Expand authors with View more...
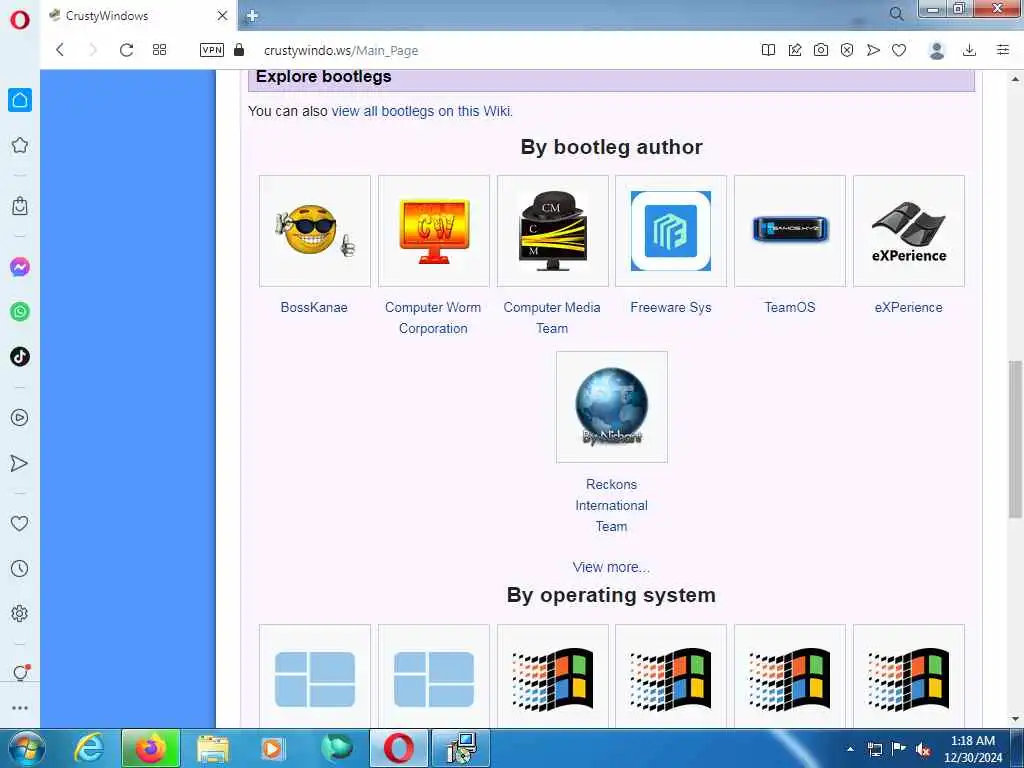 (611, 567)
